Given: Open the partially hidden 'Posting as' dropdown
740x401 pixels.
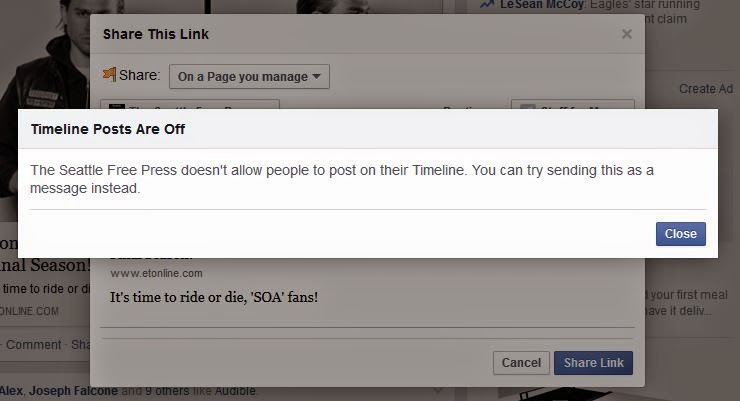Looking at the screenshot, I should [x=573, y=104].
